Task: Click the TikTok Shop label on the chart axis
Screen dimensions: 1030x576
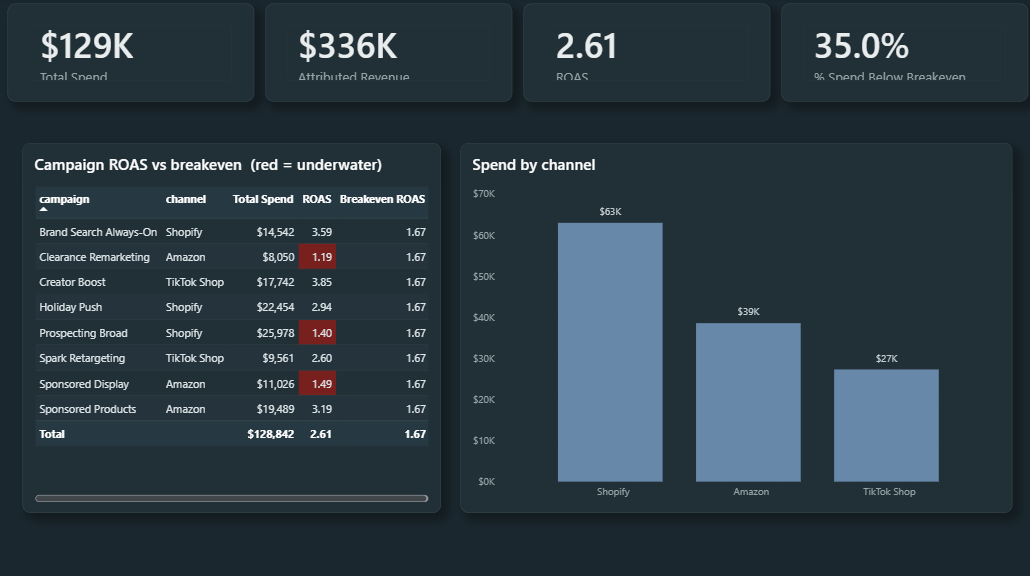Action: pos(889,492)
